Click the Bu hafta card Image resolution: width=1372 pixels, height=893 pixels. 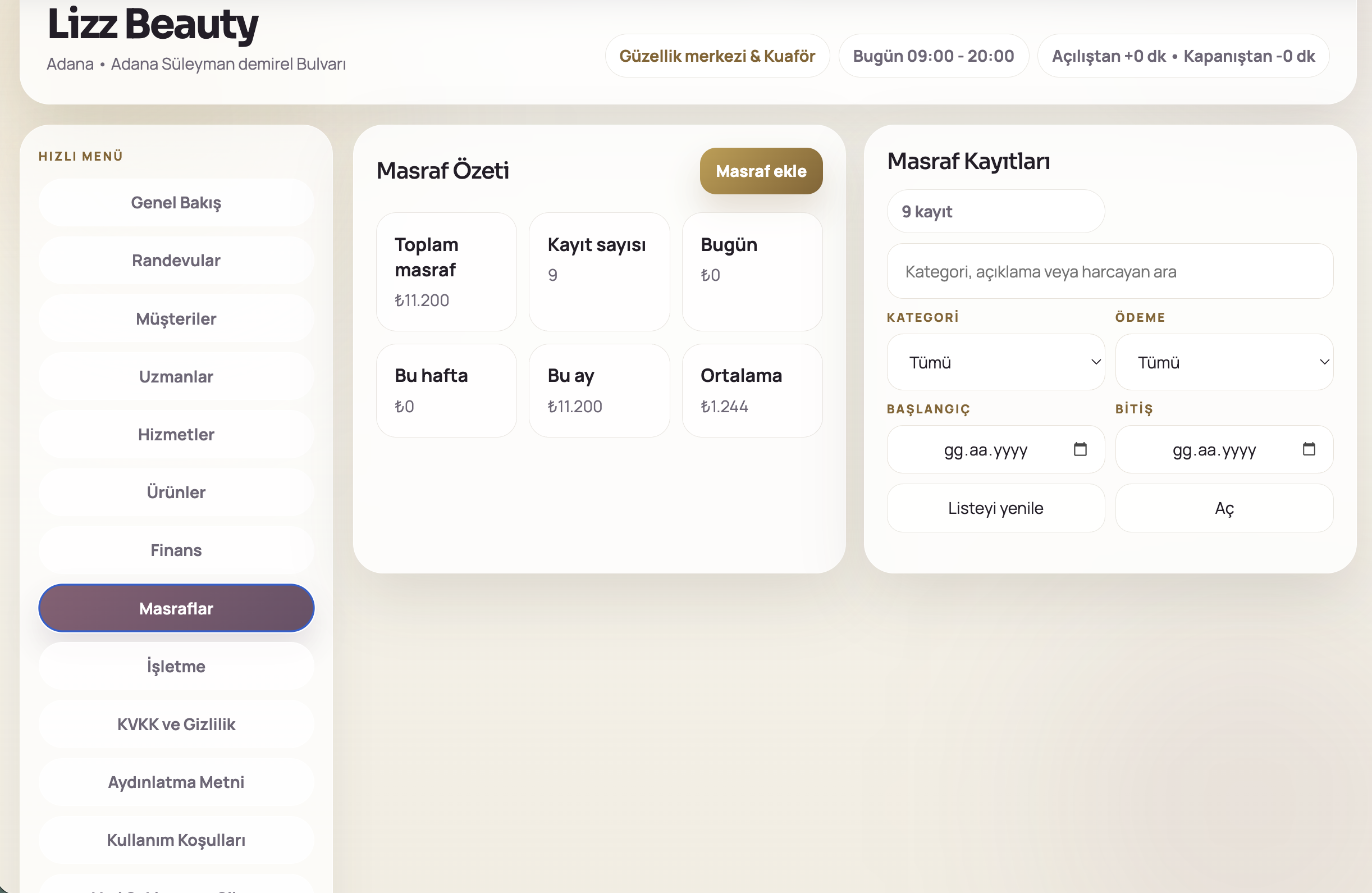tap(446, 390)
